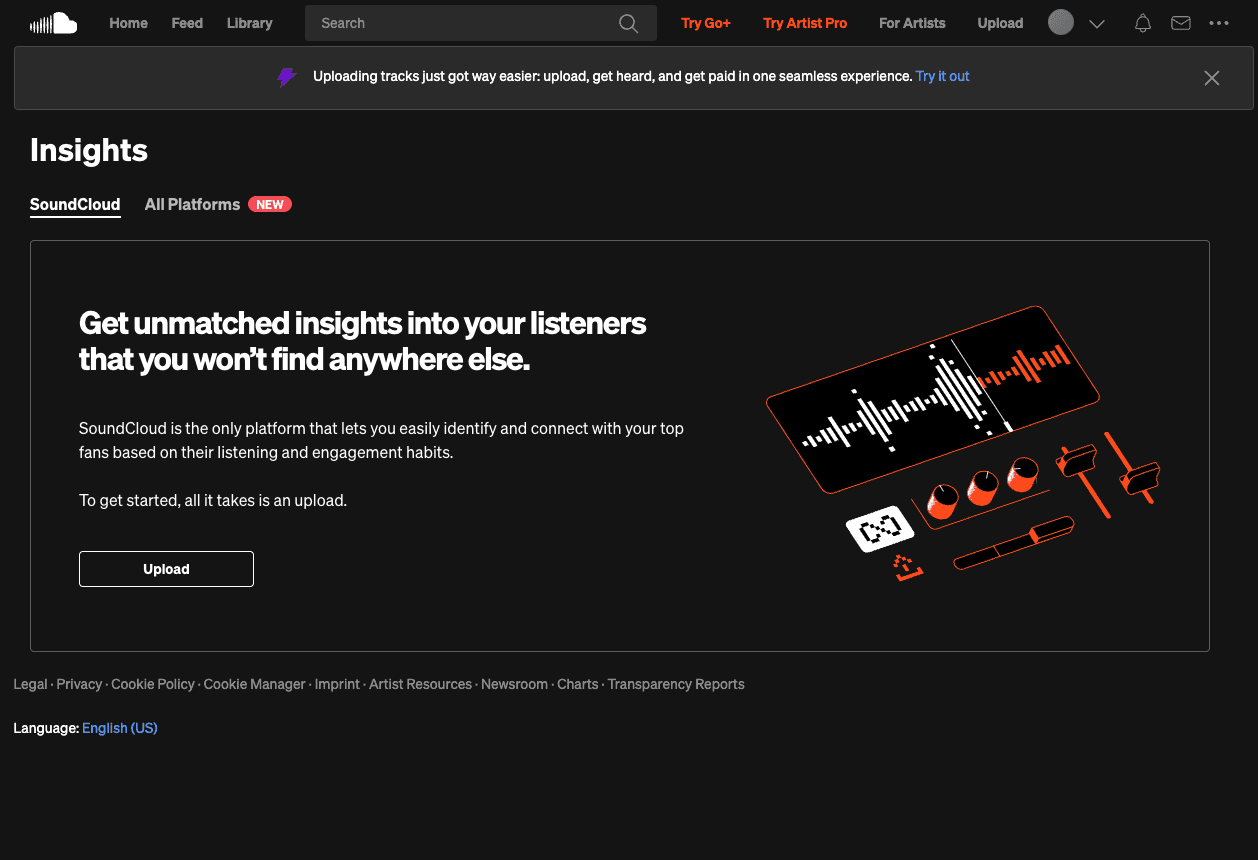Click the search magnifier icon
This screenshot has width=1258, height=860.
point(628,23)
